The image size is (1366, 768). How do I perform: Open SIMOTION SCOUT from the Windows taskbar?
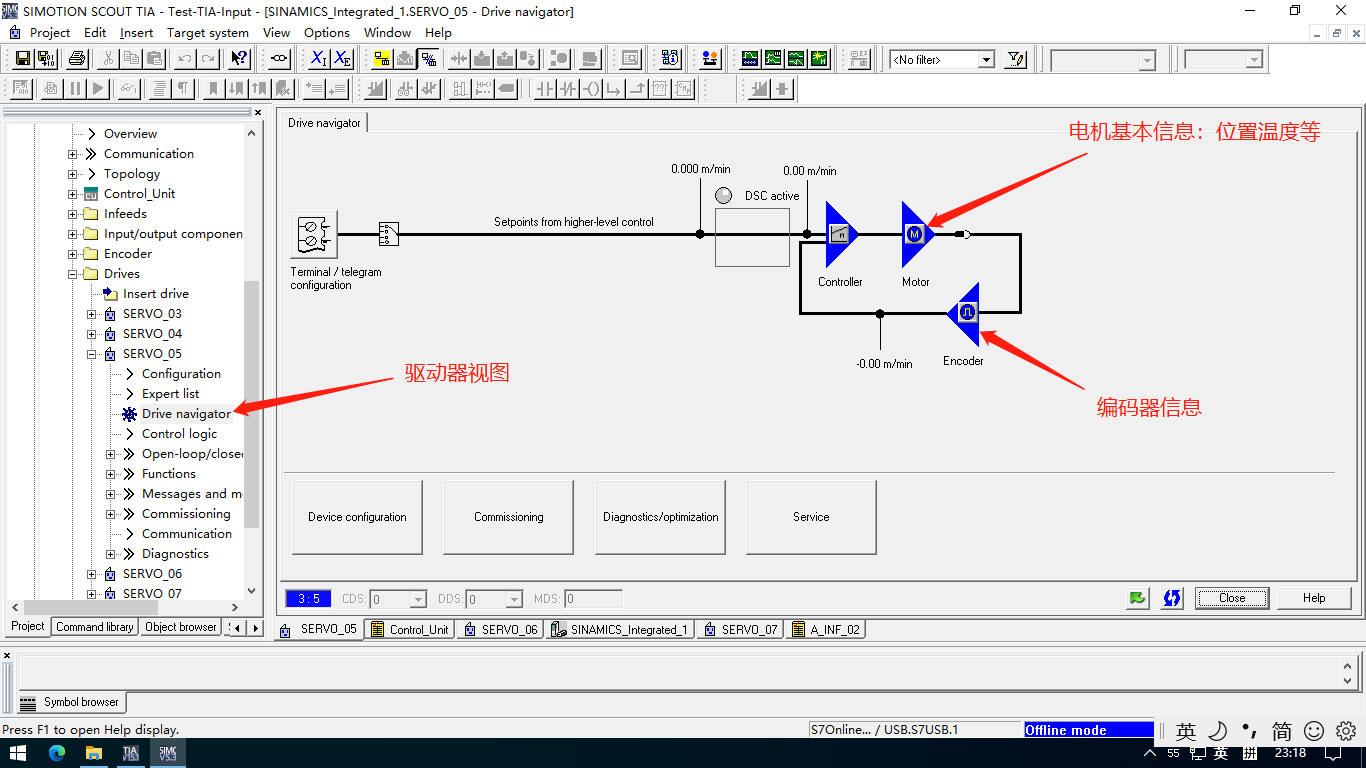coord(168,753)
